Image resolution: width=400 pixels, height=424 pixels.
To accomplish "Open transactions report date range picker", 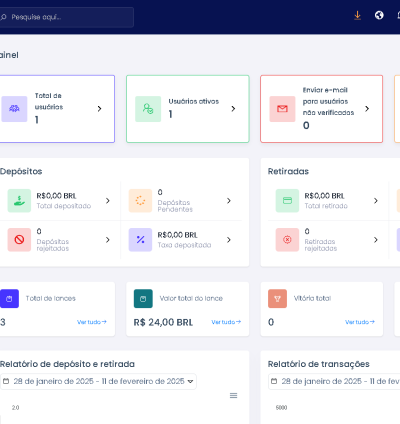I will [334, 381].
